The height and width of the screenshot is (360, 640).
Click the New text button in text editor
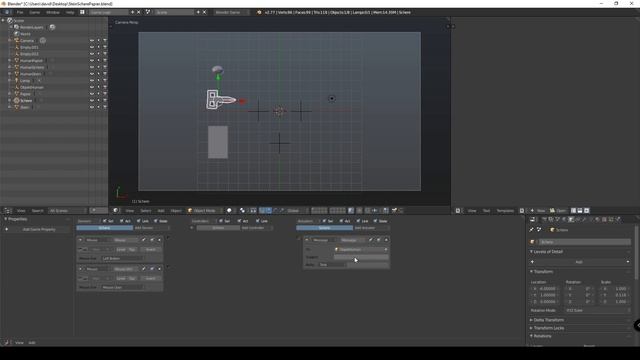coord(538,211)
